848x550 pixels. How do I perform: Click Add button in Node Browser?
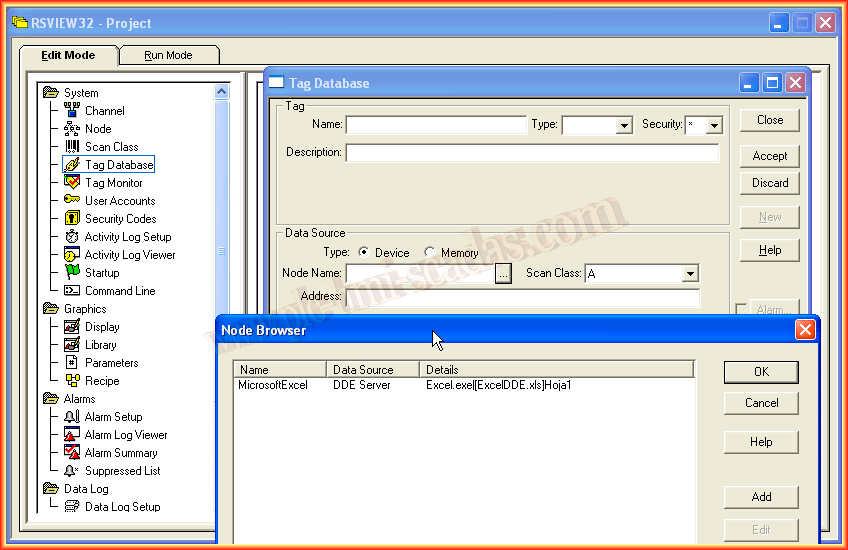tap(761, 497)
